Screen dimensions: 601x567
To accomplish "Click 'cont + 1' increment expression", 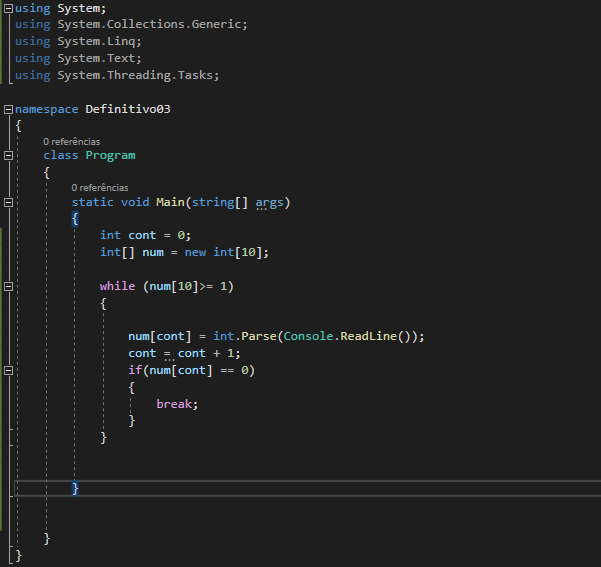I will click(x=205, y=353).
